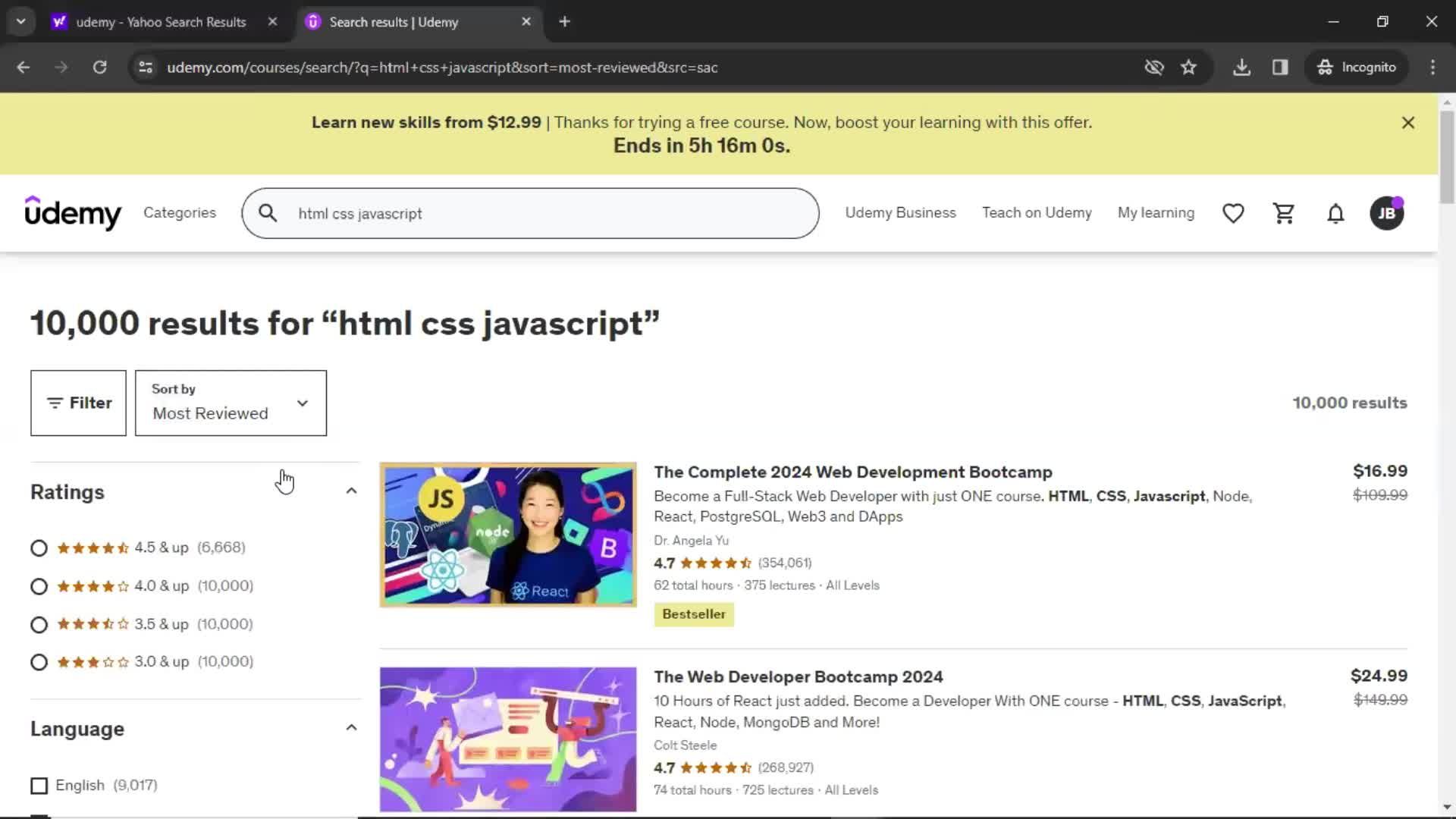Select 3.0 & up rating filter
This screenshot has height=819, width=1456.
tap(39, 662)
